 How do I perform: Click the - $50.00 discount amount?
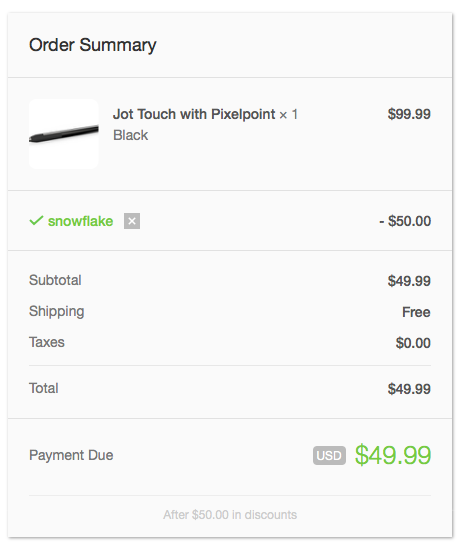pos(405,221)
